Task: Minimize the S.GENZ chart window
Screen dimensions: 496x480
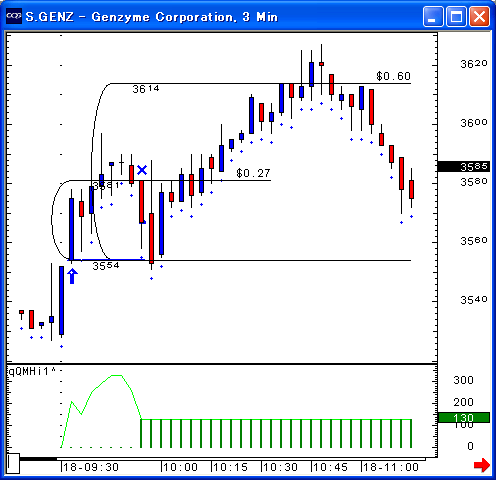Action: (x=433, y=16)
